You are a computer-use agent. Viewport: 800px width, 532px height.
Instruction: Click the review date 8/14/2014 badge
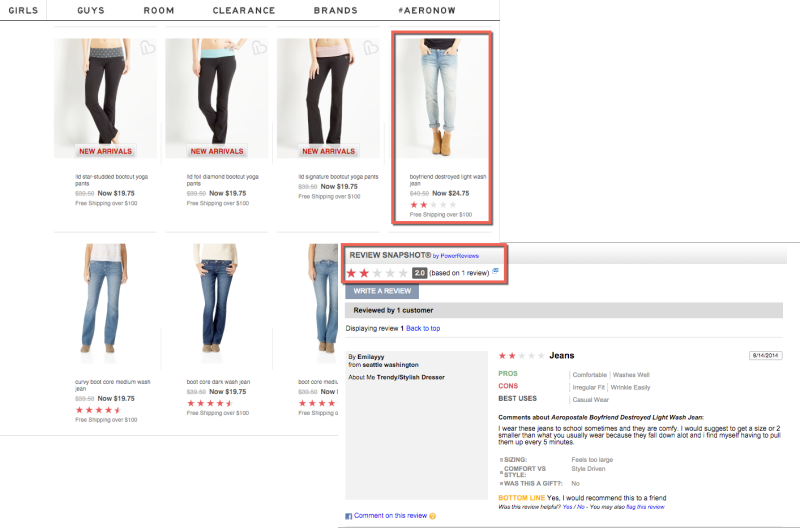tap(765, 356)
